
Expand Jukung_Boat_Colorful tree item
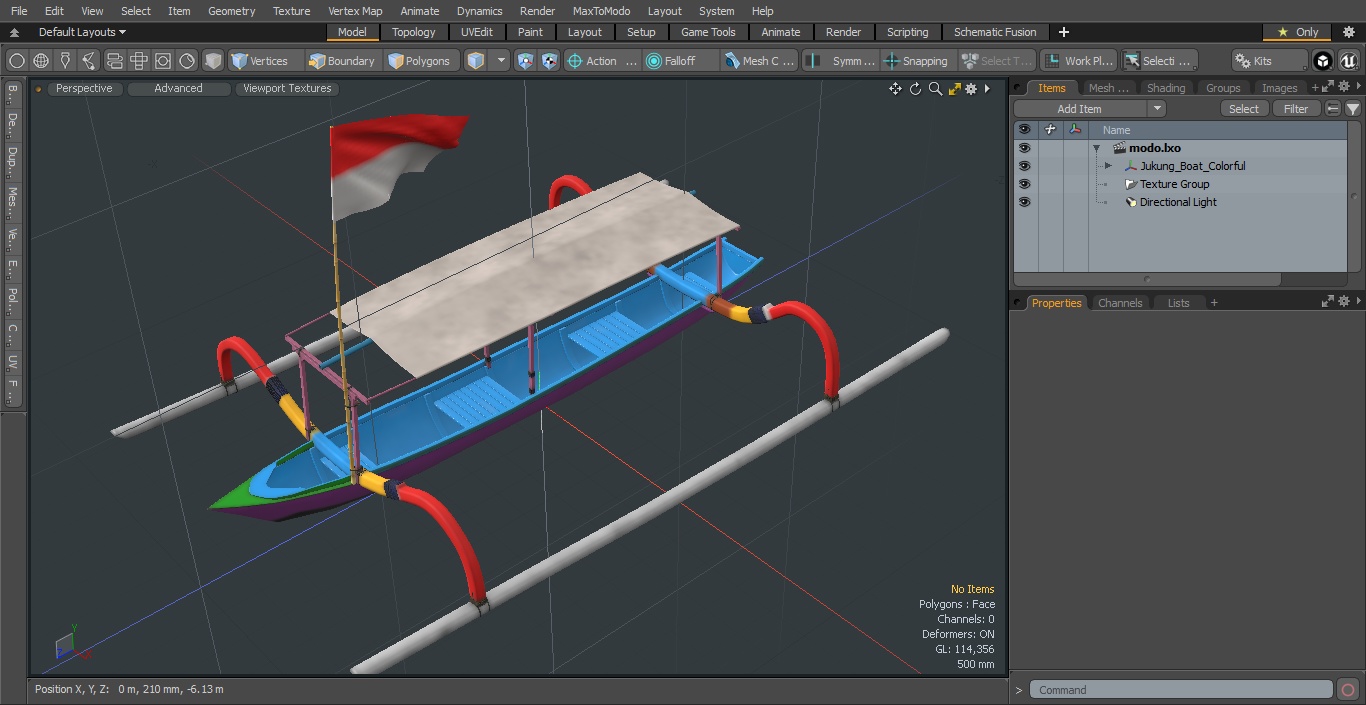click(x=1108, y=166)
